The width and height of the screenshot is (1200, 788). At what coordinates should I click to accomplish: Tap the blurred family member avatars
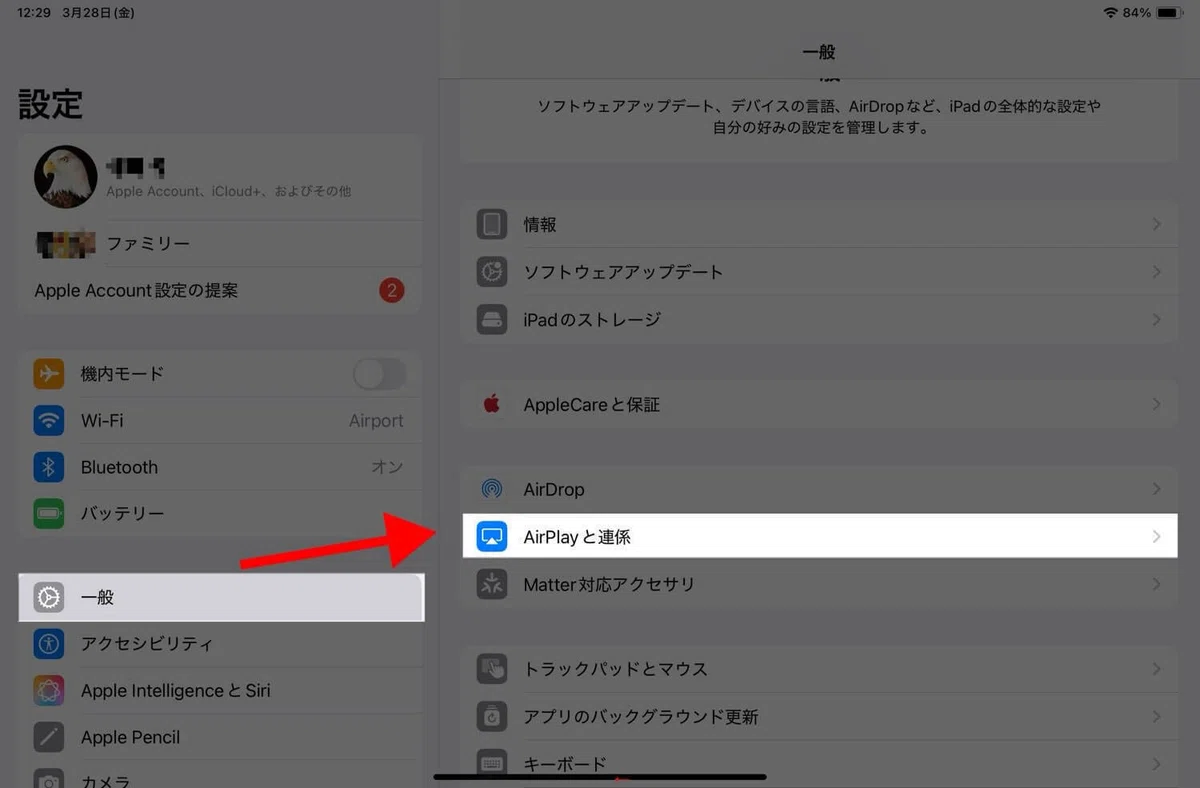[65, 243]
